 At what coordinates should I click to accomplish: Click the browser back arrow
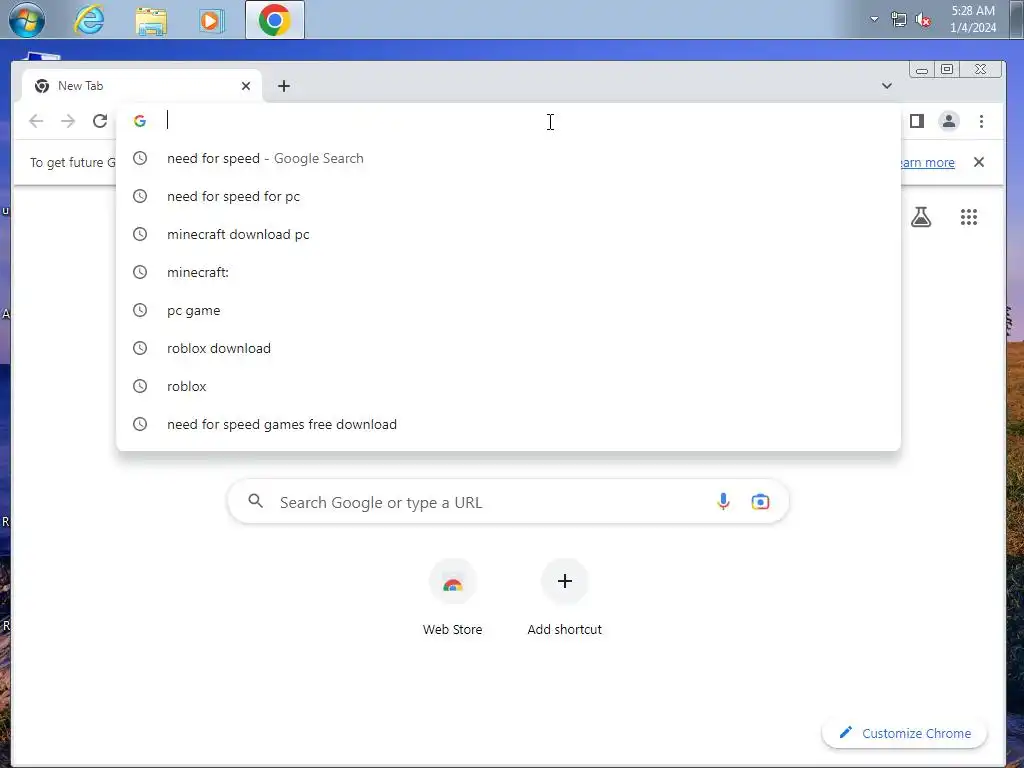(37, 121)
